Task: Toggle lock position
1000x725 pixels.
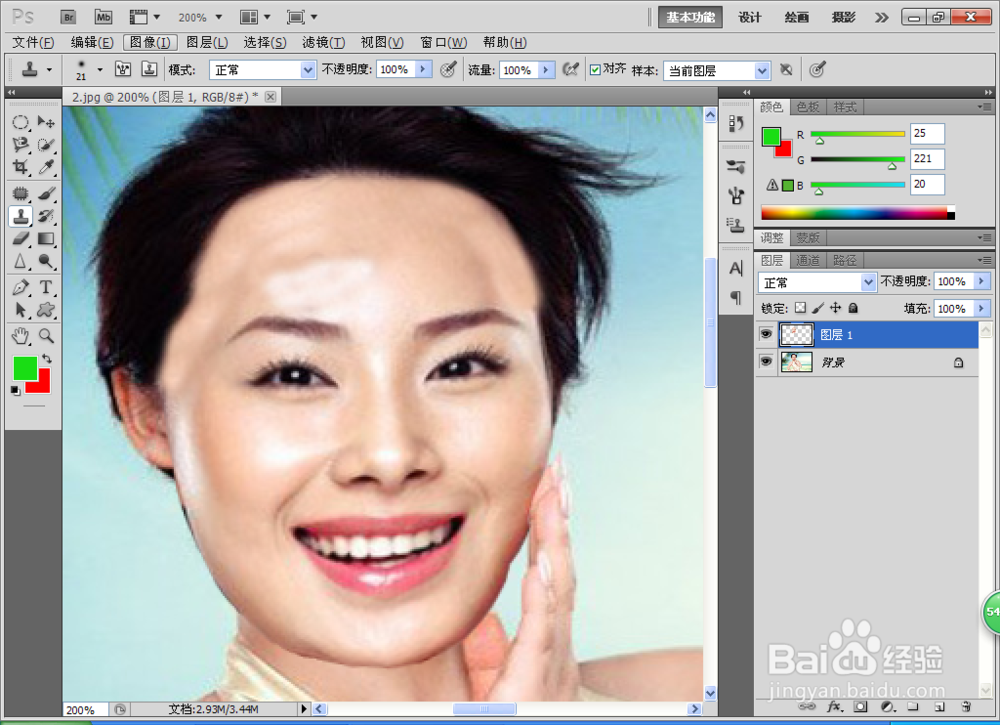Action: pos(835,308)
